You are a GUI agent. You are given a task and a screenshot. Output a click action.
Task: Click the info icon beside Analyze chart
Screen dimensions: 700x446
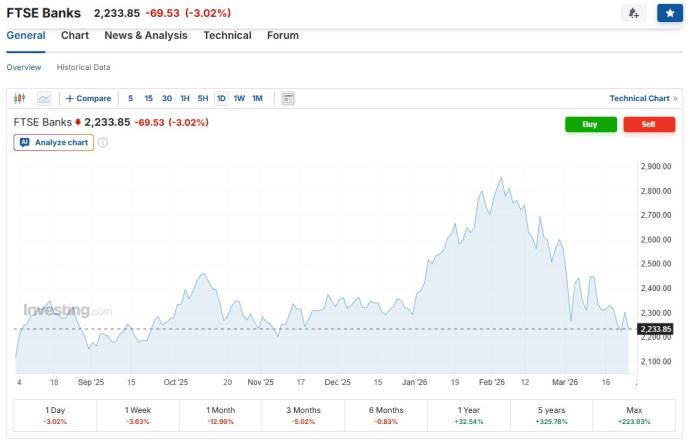103,143
